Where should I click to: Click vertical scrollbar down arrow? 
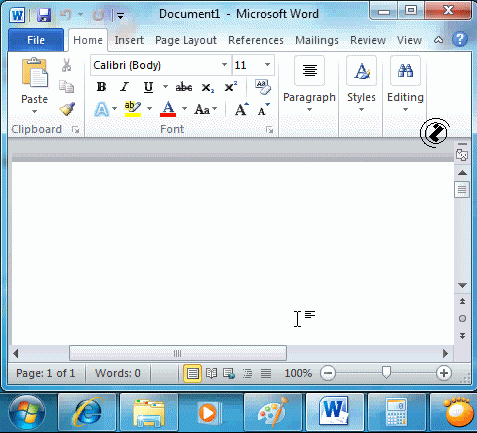click(462, 285)
